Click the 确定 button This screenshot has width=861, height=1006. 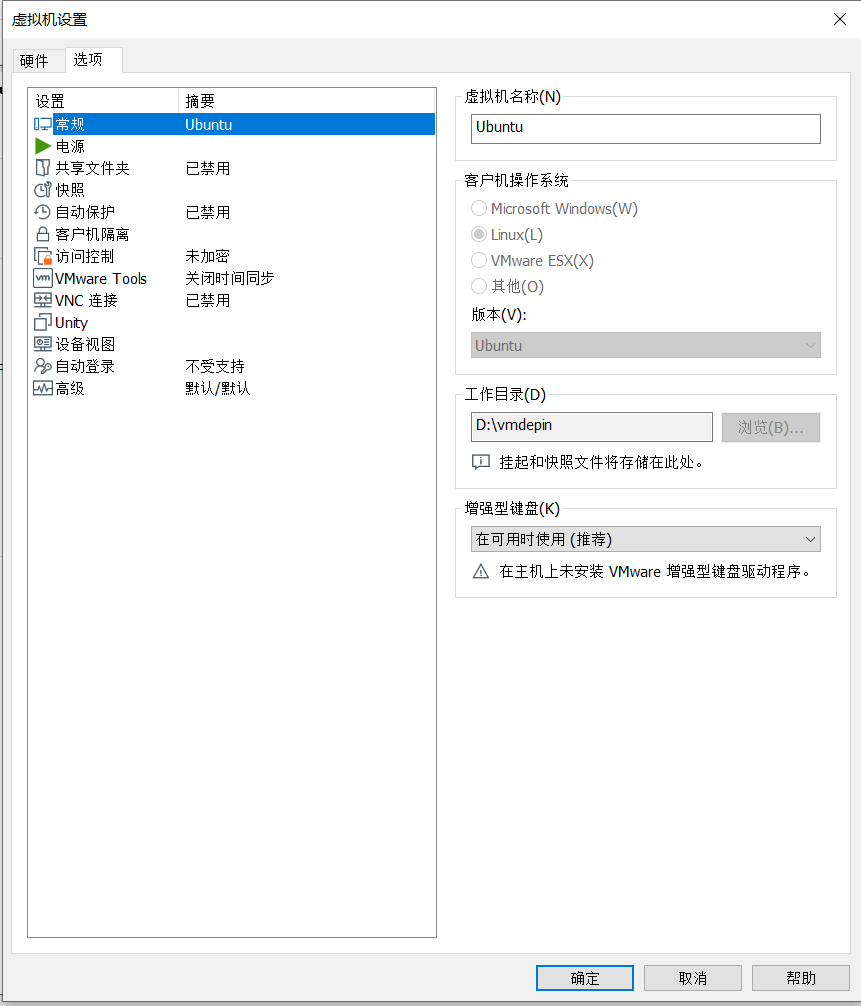click(584, 978)
